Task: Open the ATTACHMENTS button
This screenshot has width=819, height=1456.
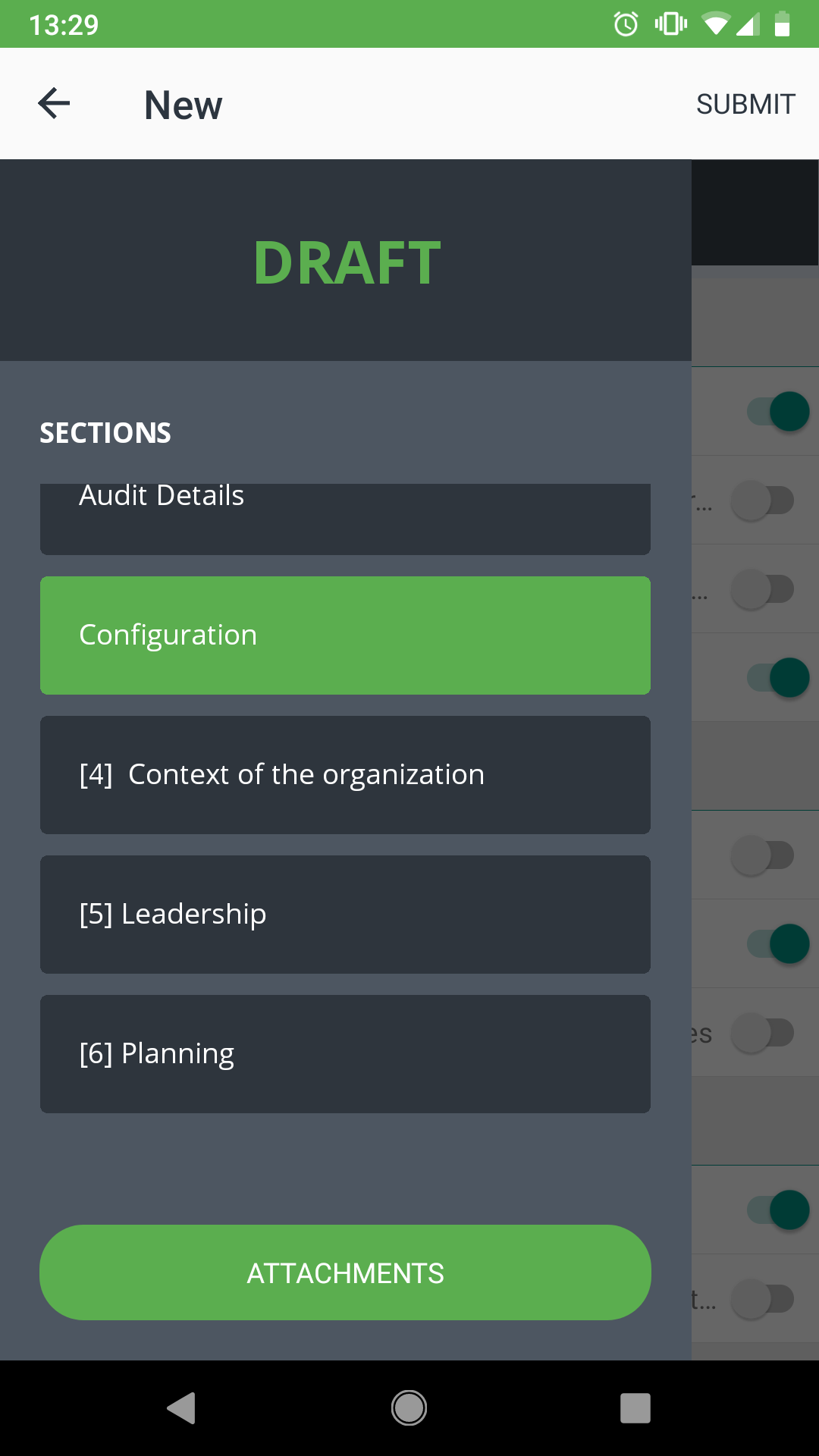Action: click(345, 1272)
